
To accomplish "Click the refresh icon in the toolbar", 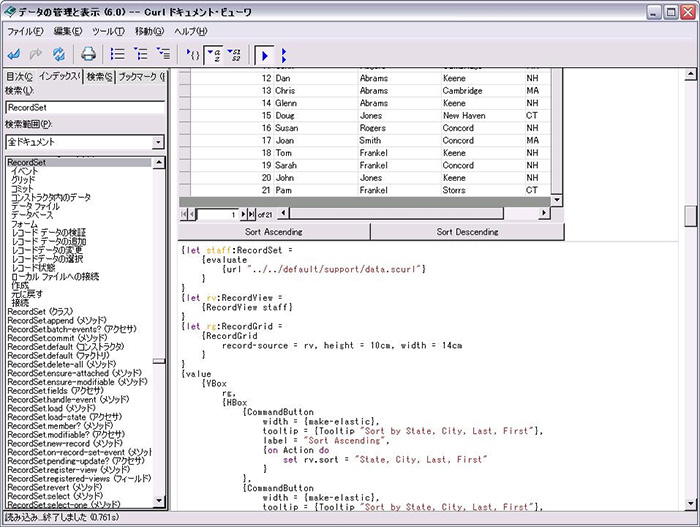I will pyautogui.click(x=58, y=53).
